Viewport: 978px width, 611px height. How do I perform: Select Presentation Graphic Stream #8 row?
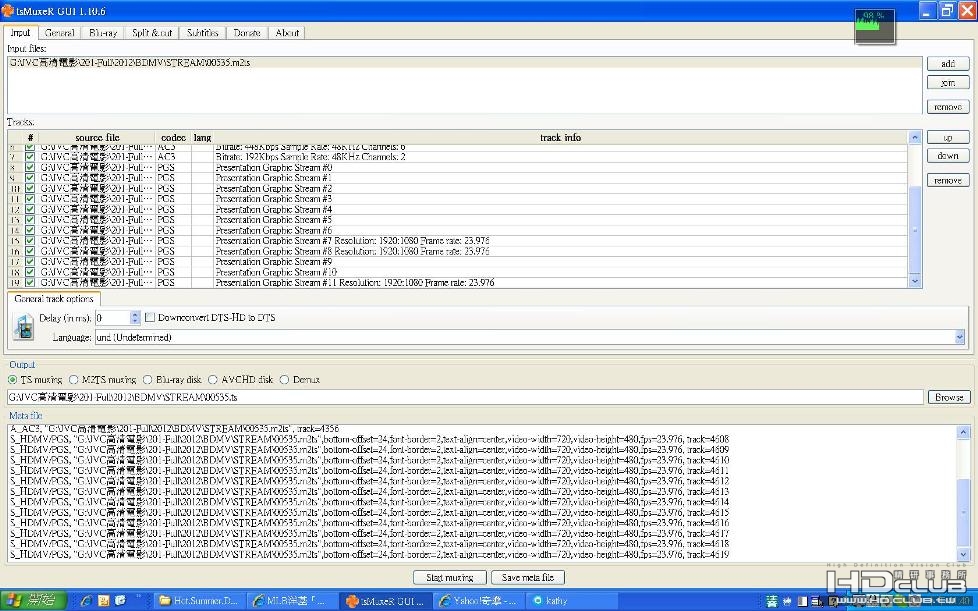(458, 251)
